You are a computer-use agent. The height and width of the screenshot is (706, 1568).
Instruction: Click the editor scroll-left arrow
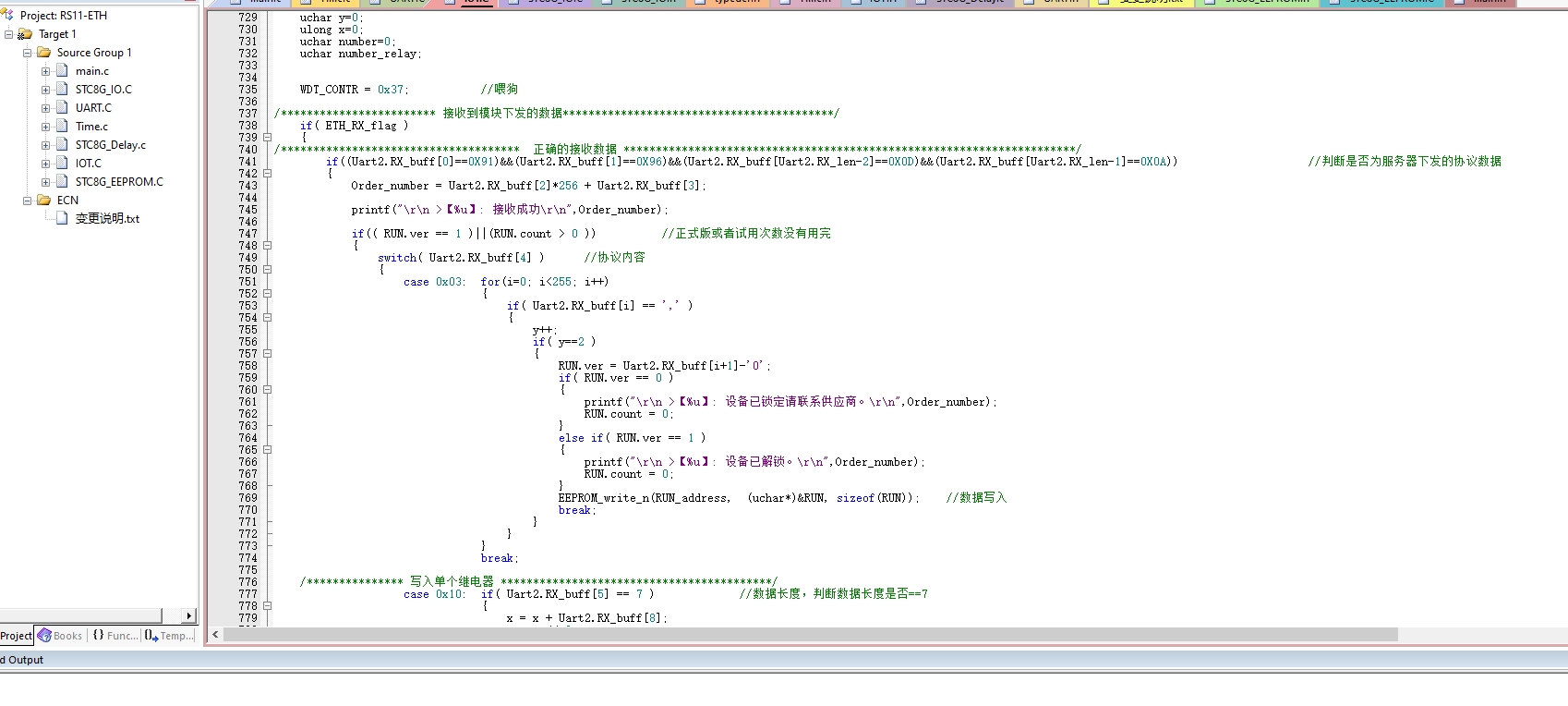pyautogui.click(x=215, y=634)
